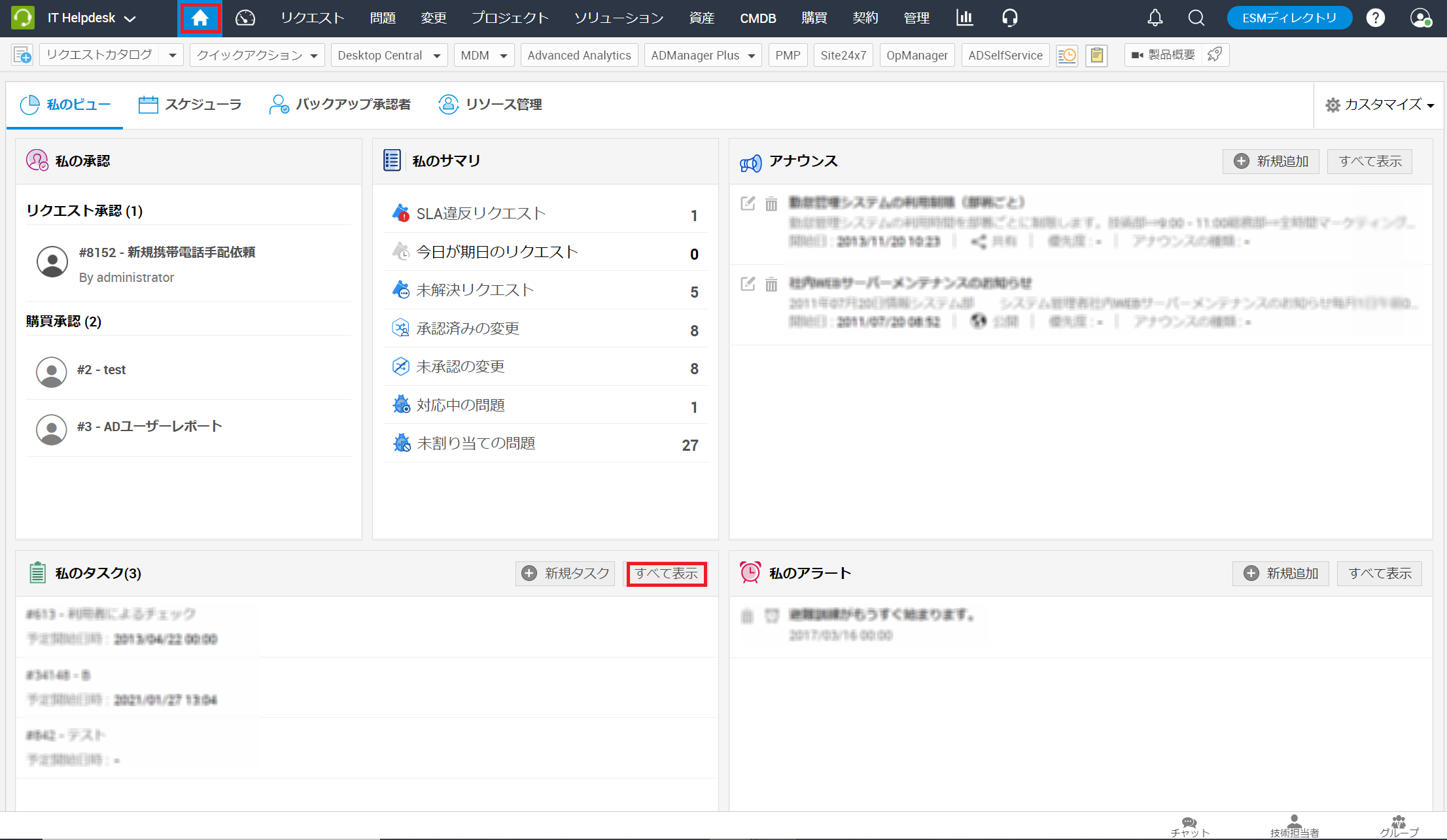Delete the first announcement with trash icon
Screen dimensions: 1447x840
tap(771, 204)
